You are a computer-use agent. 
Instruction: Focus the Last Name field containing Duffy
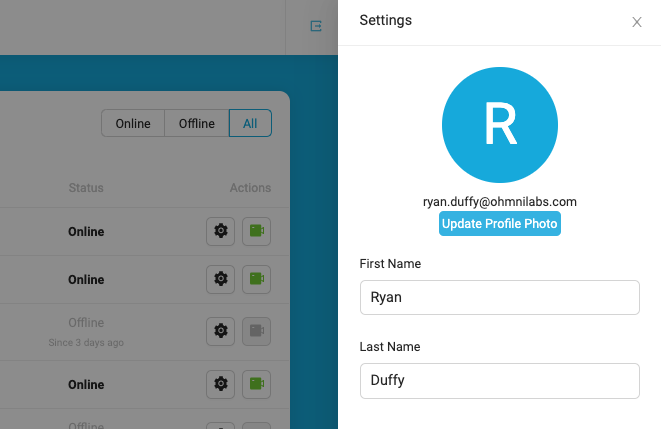pos(500,380)
